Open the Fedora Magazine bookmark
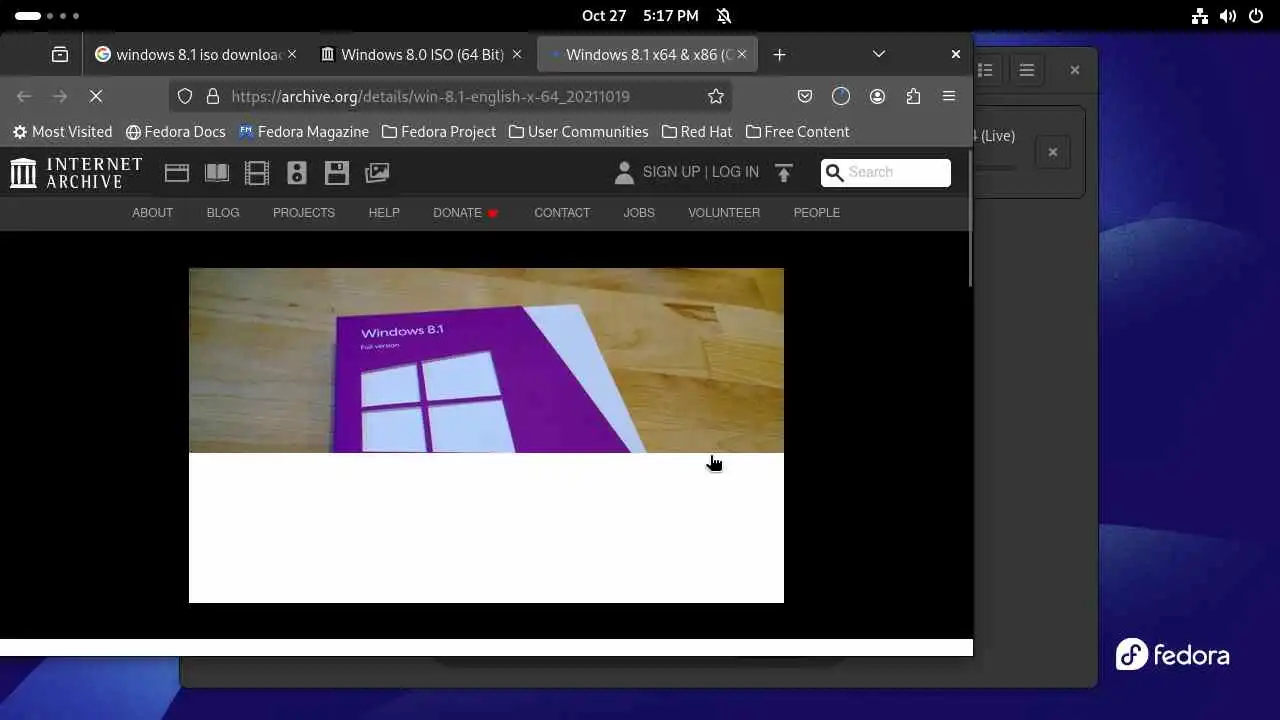Viewport: 1280px width, 720px height. click(x=304, y=132)
